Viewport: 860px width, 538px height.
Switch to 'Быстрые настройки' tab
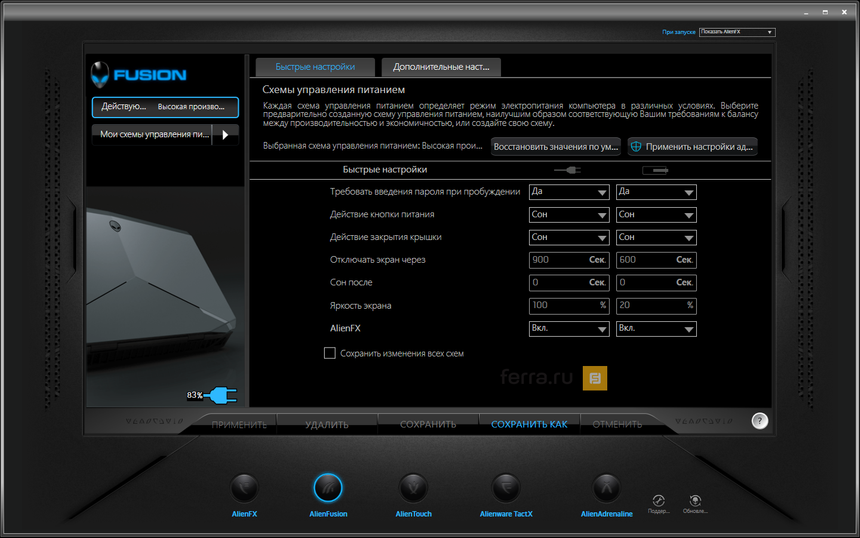coord(315,67)
